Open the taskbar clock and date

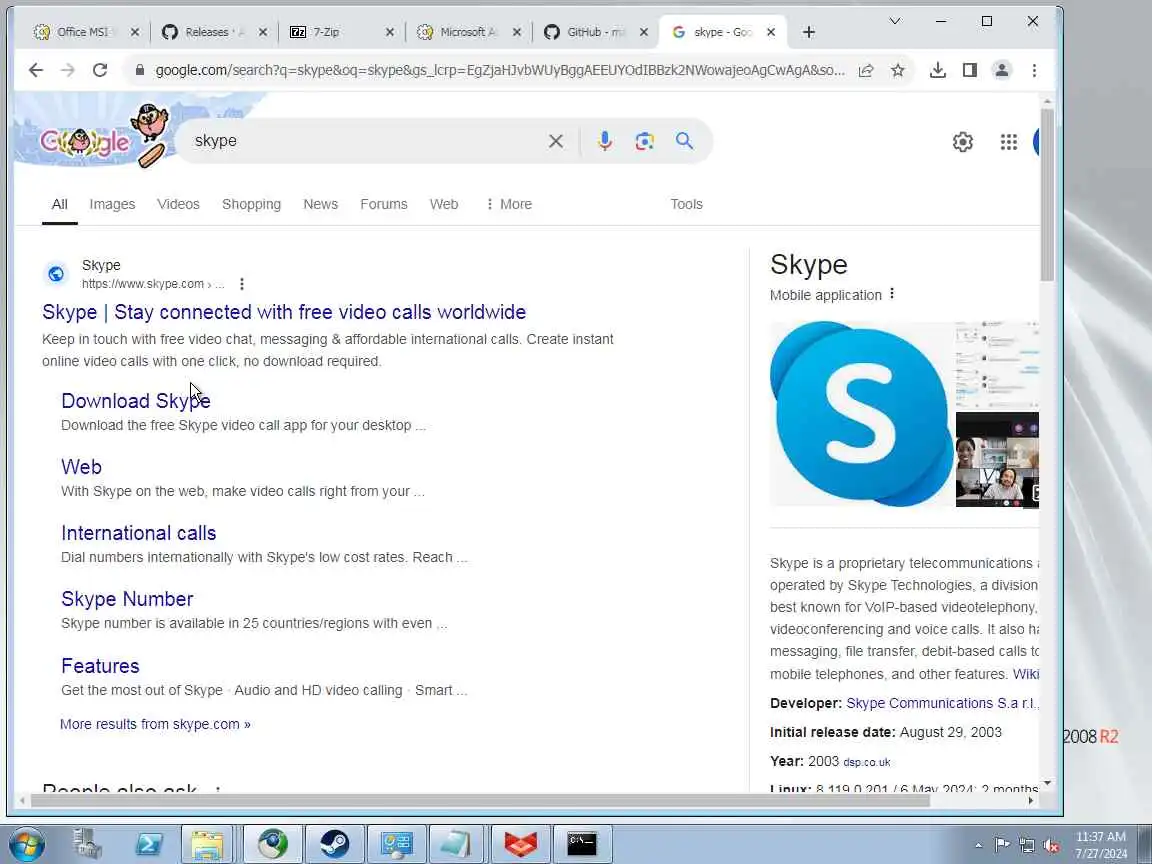tap(1101, 845)
